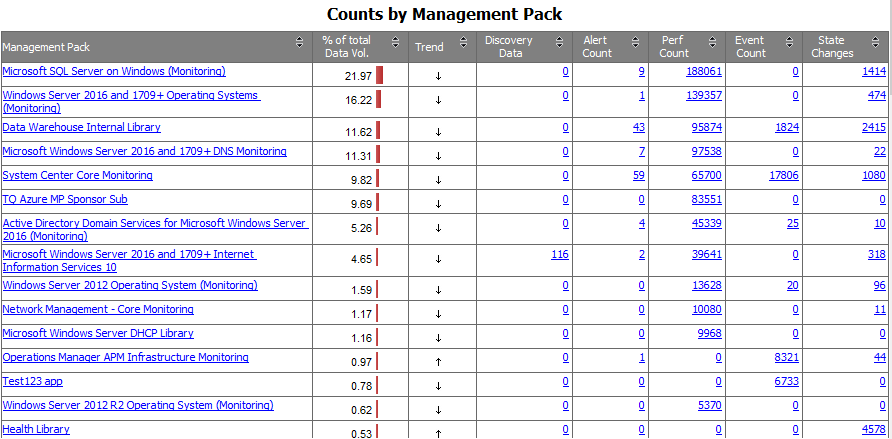Click the 21.97 data volume percentage

click(x=358, y=76)
